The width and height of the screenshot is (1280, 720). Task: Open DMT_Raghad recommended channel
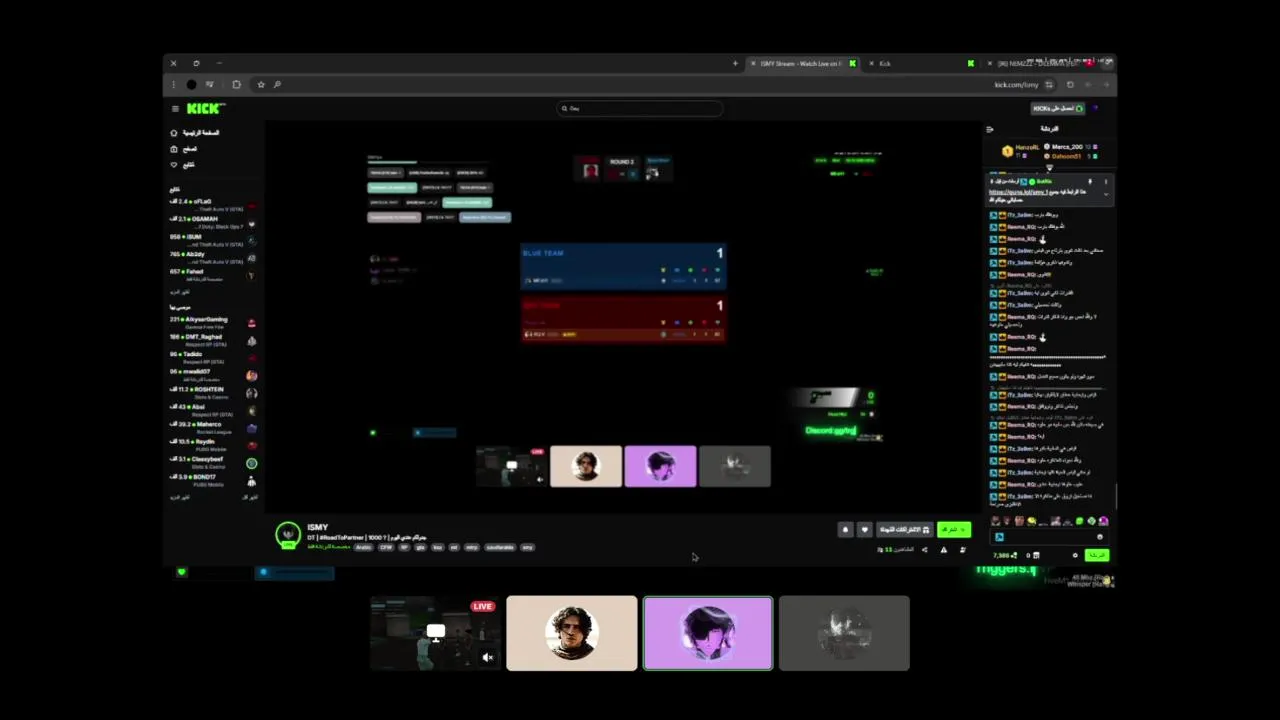(212, 340)
